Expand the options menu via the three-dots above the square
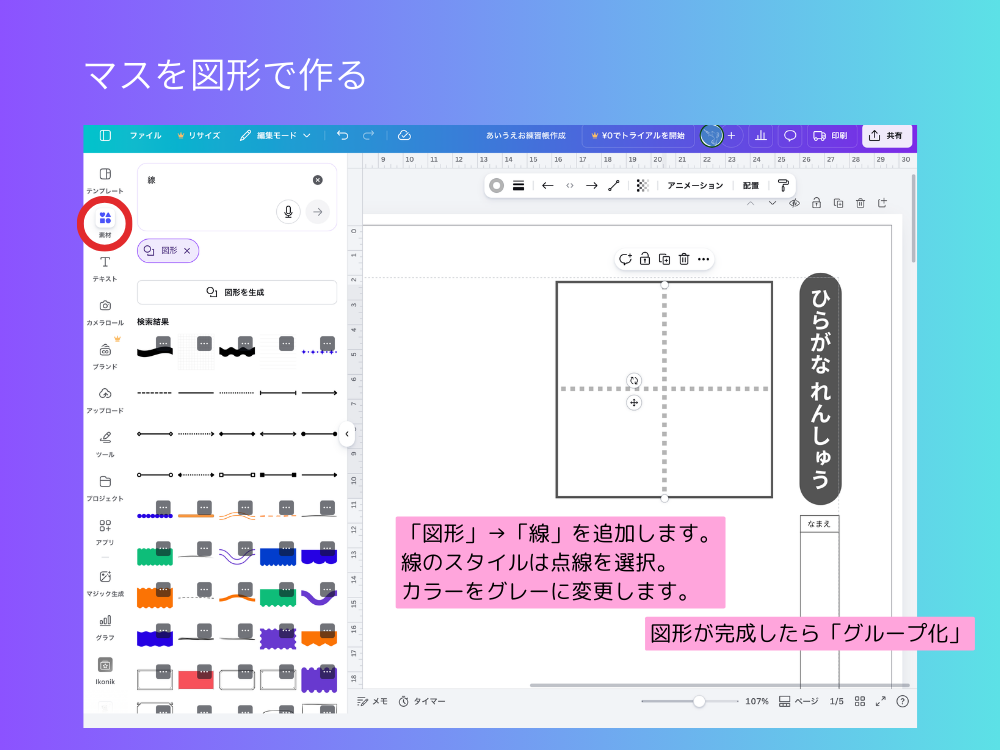1000x750 pixels. pyautogui.click(x=704, y=259)
